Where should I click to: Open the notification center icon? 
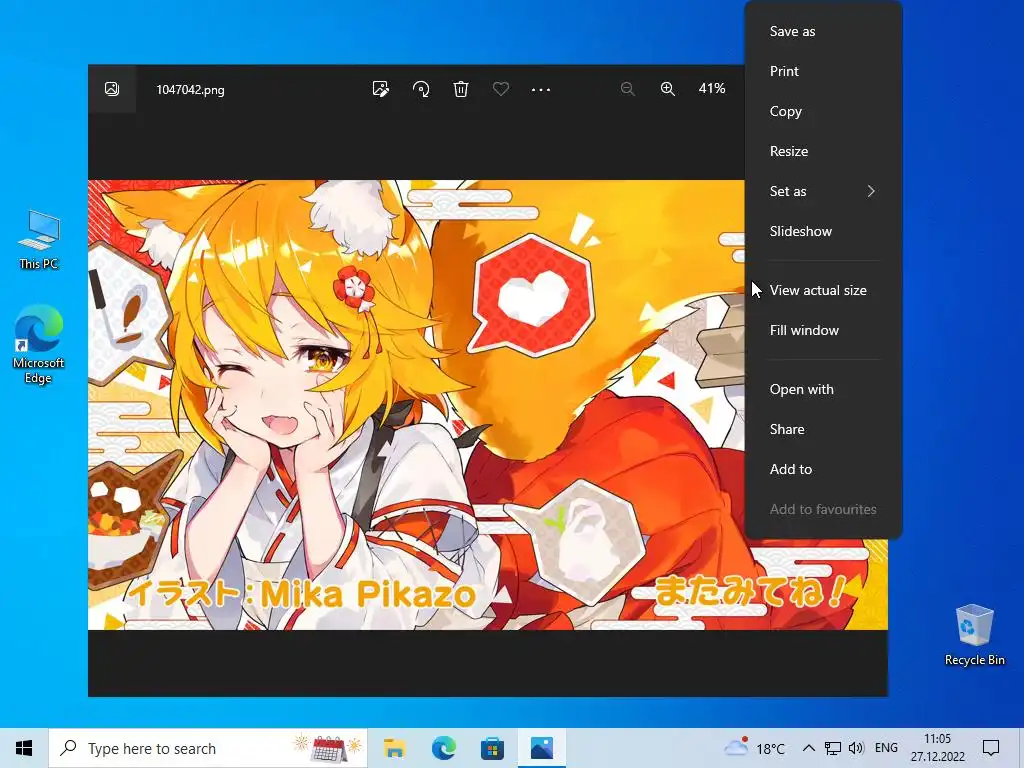991,748
